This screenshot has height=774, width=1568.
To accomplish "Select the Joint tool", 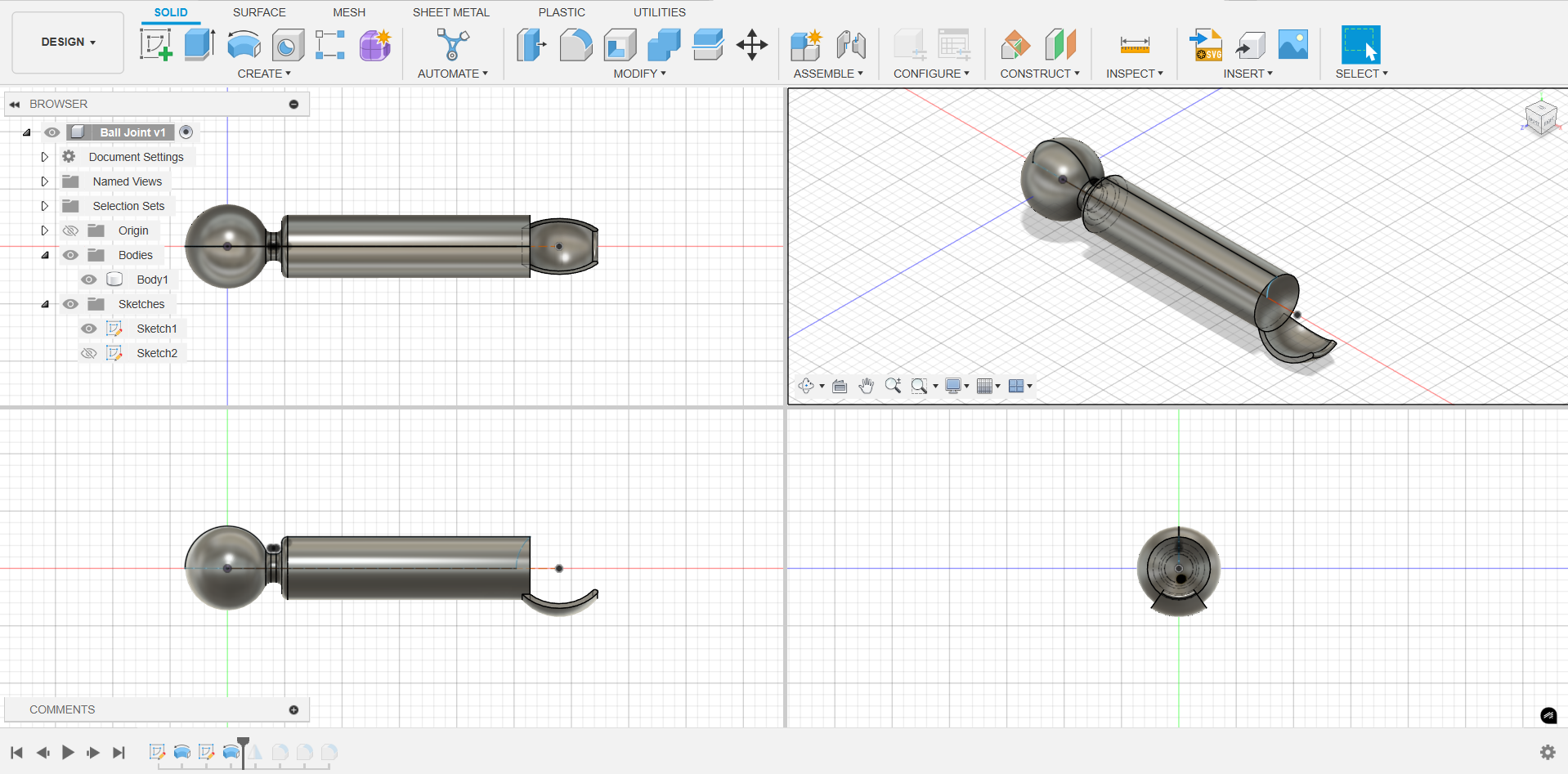I will pyautogui.click(x=851, y=44).
